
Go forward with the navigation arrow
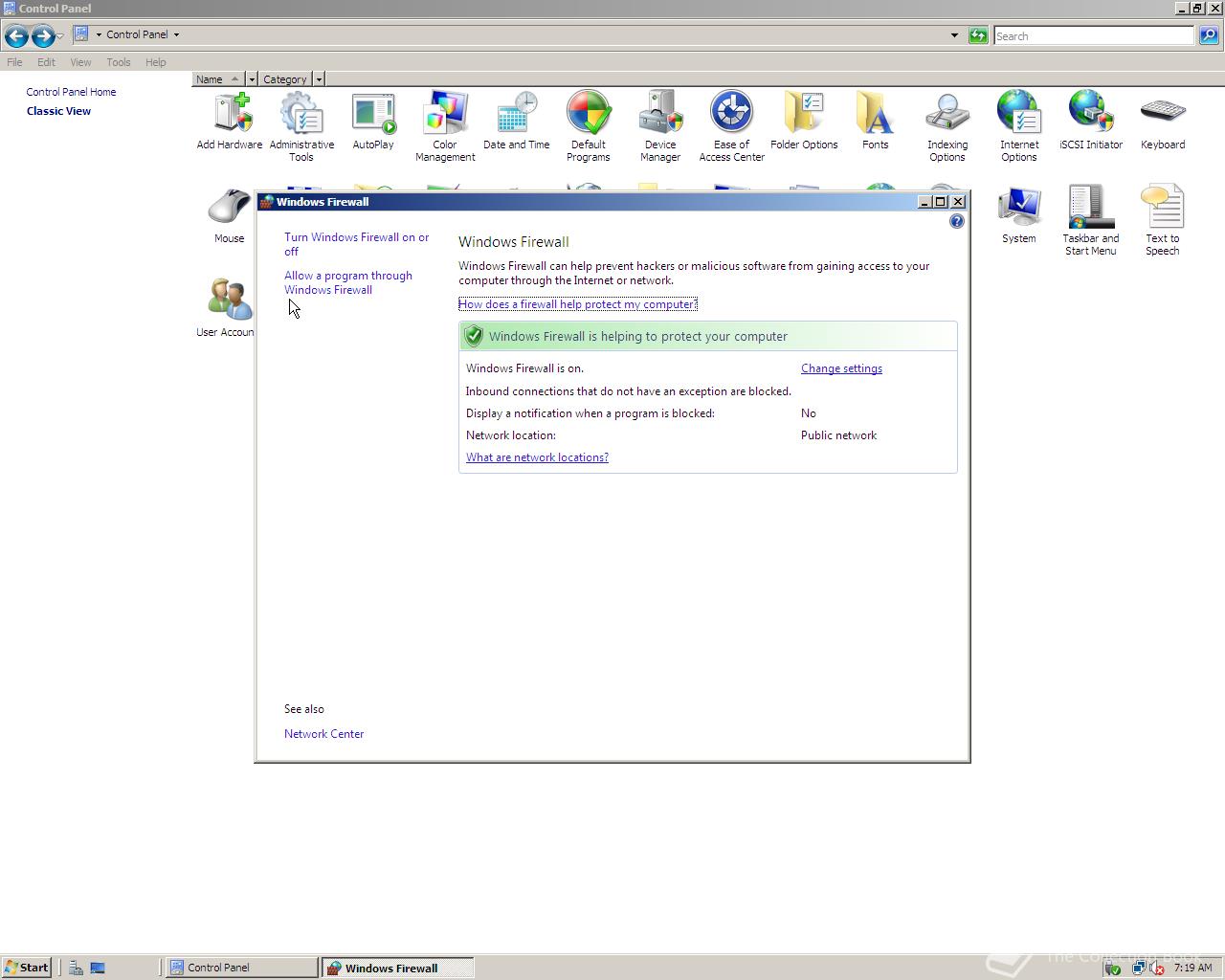42,36
